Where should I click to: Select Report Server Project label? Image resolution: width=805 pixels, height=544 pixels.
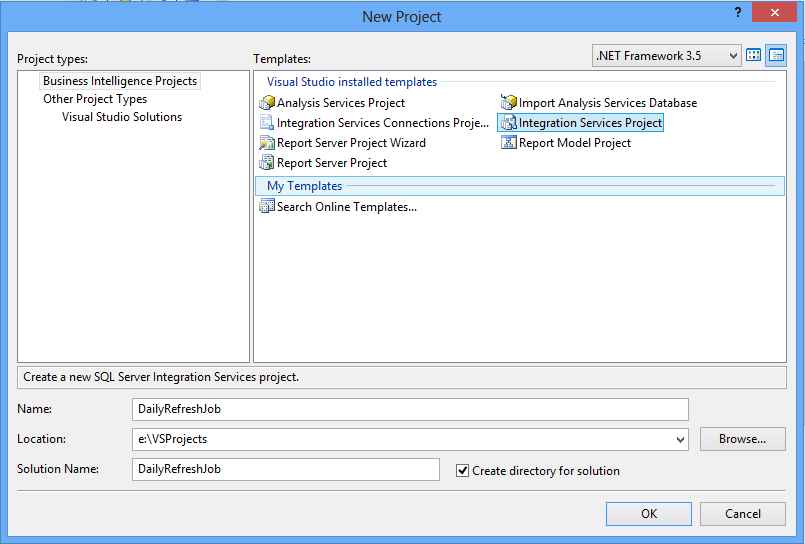(332, 163)
